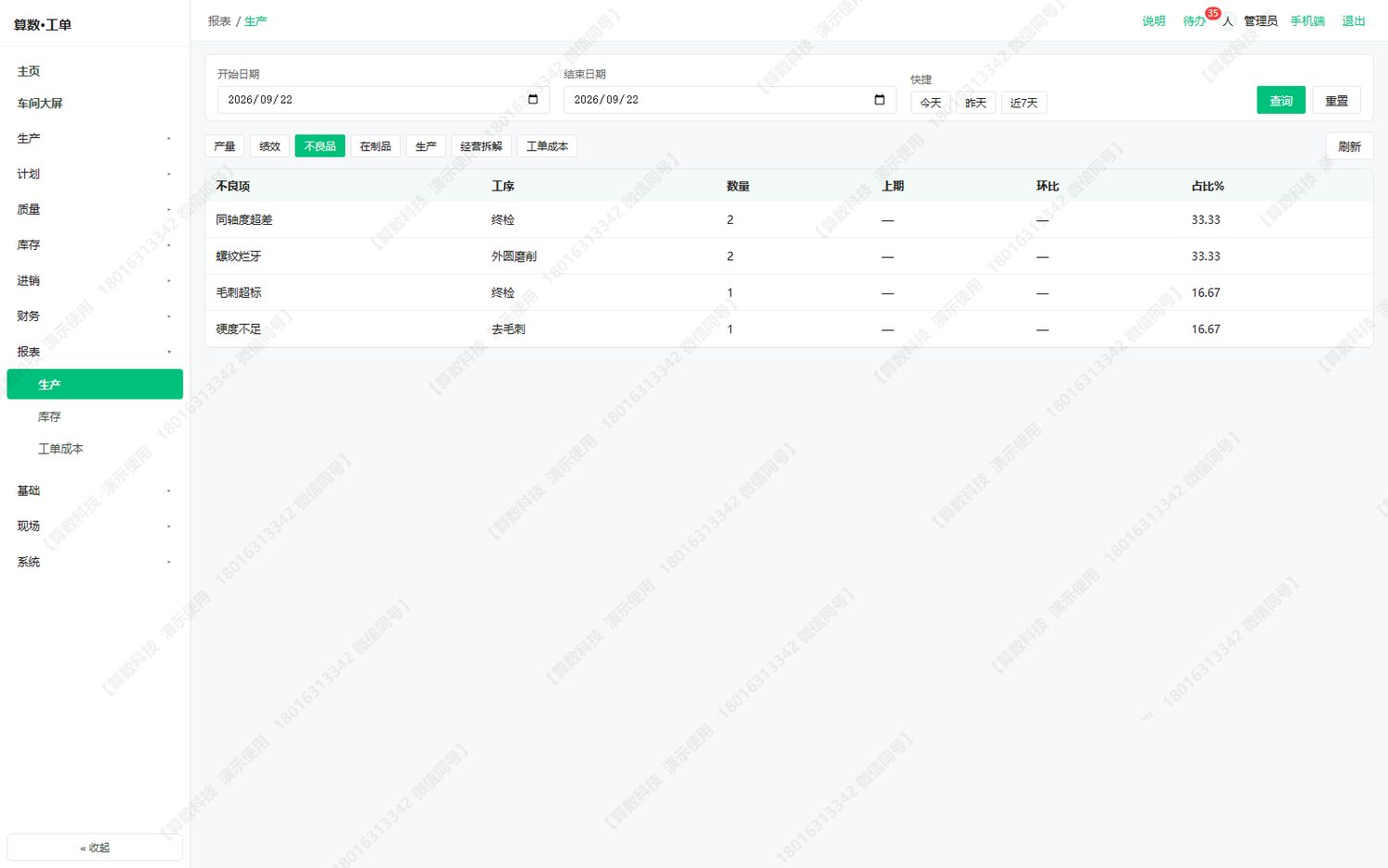Image resolution: width=1388 pixels, height=868 pixels.
Task: Switch to the 绩效 tab
Action: [270, 146]
